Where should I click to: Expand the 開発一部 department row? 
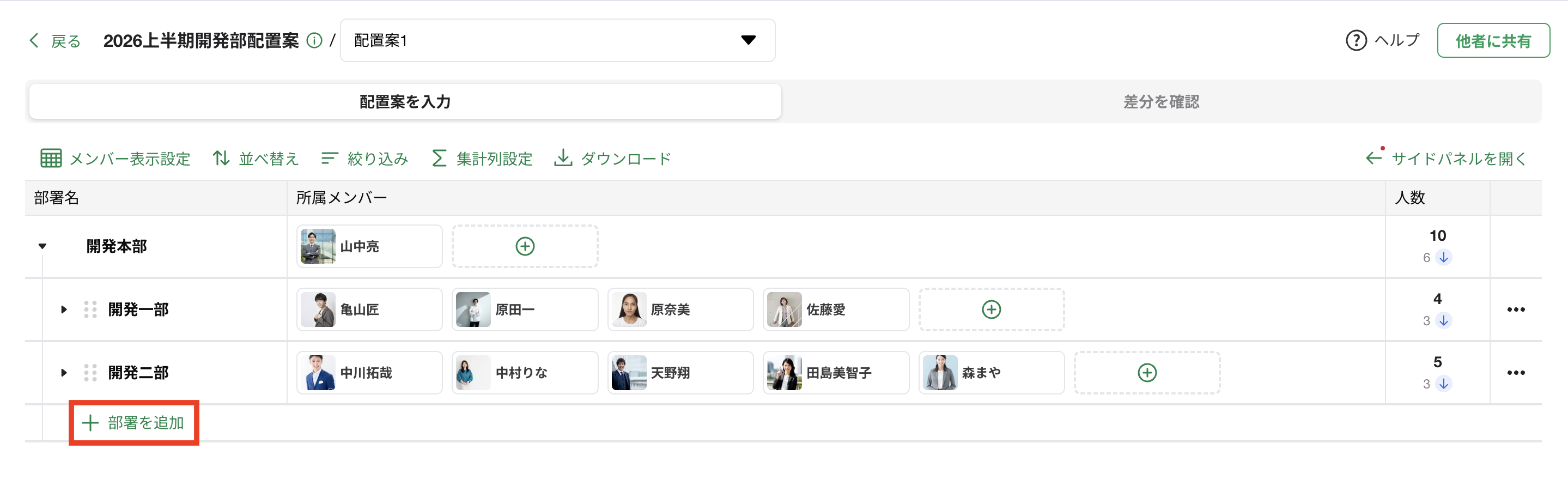pyautogui.click(x=64, y=310)
